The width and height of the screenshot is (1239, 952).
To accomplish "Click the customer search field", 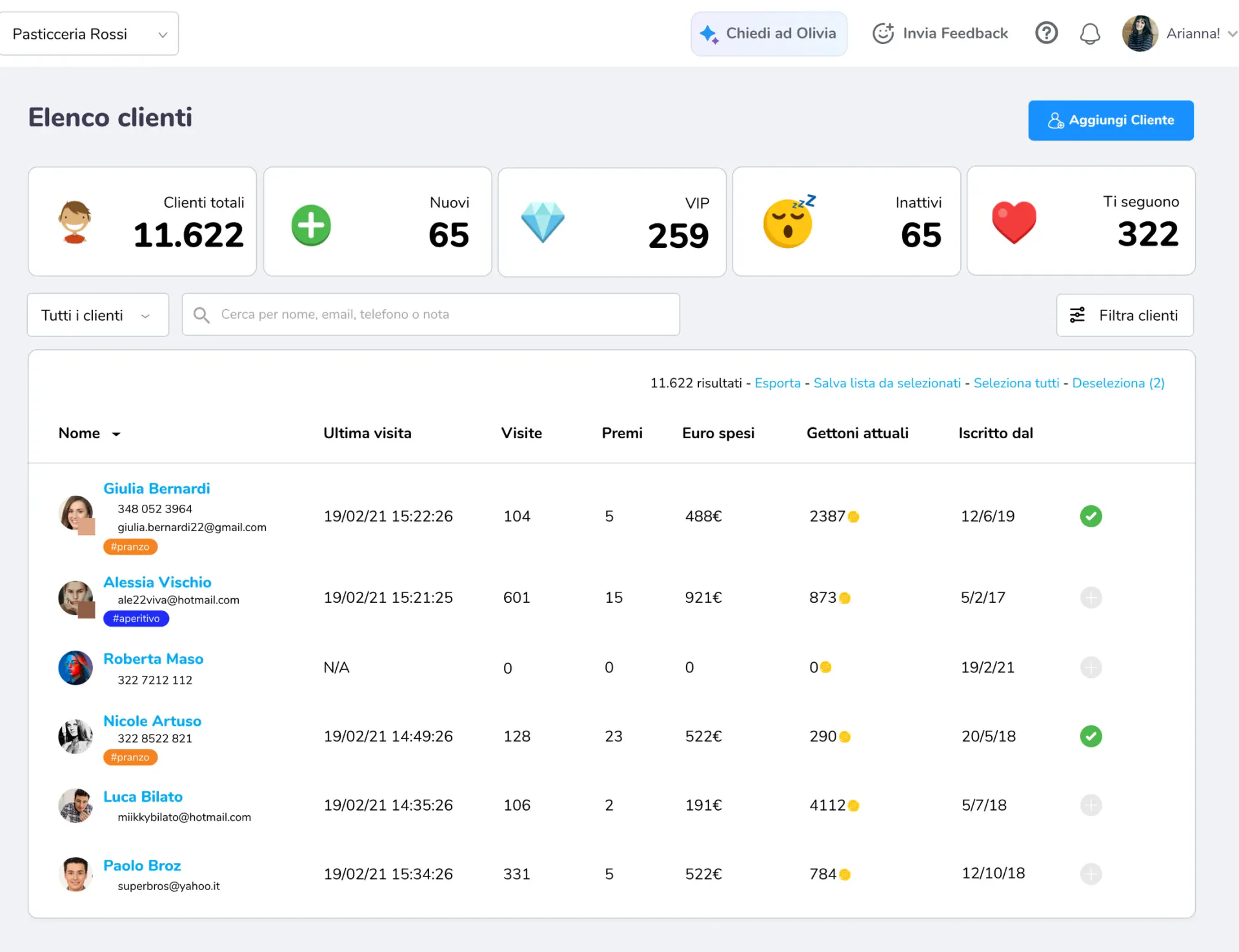I will (430, 315).
